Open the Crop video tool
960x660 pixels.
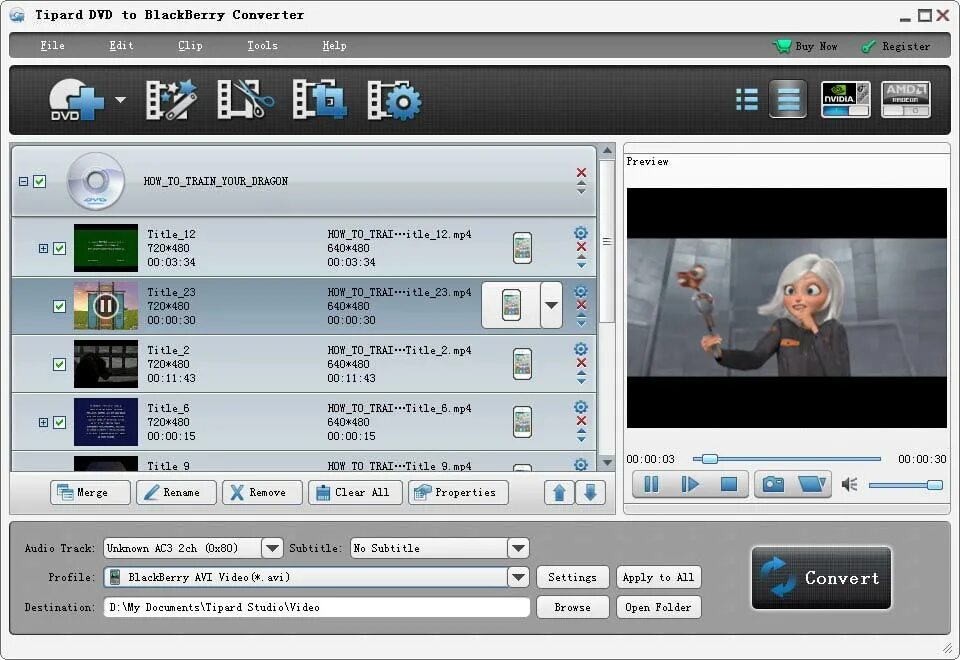click(320, 99)
